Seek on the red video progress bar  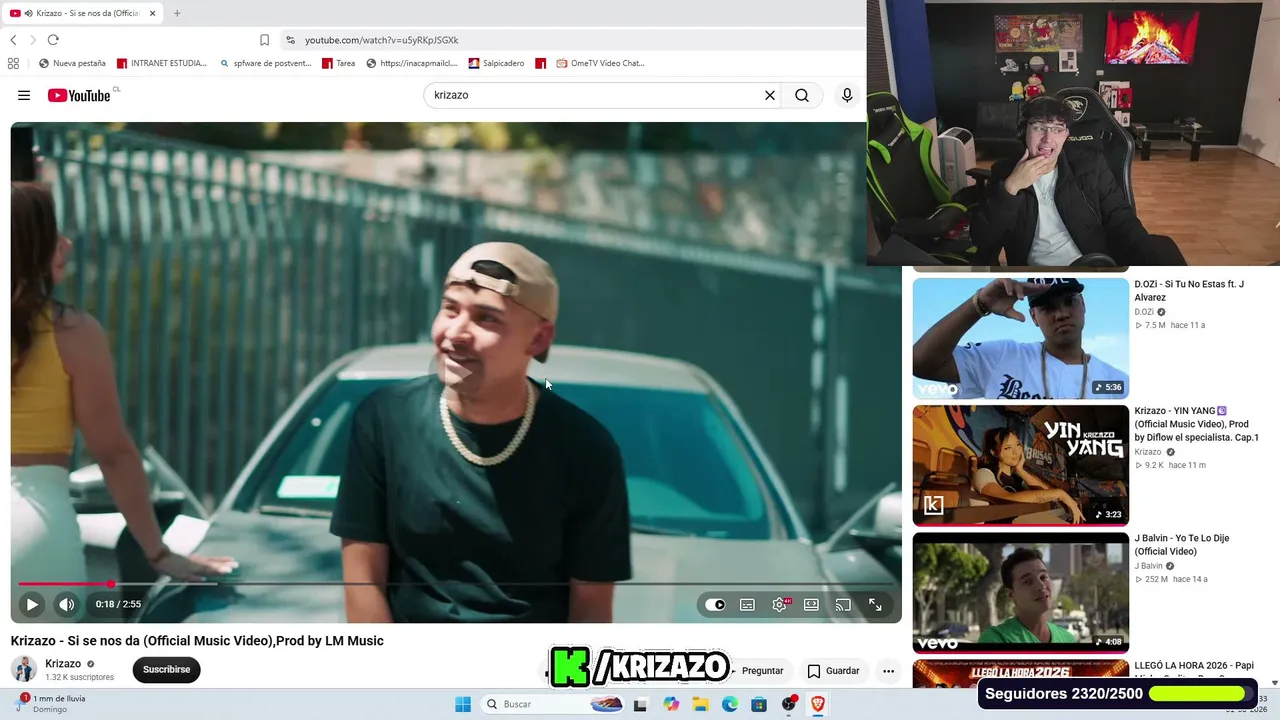coord(456,584)
